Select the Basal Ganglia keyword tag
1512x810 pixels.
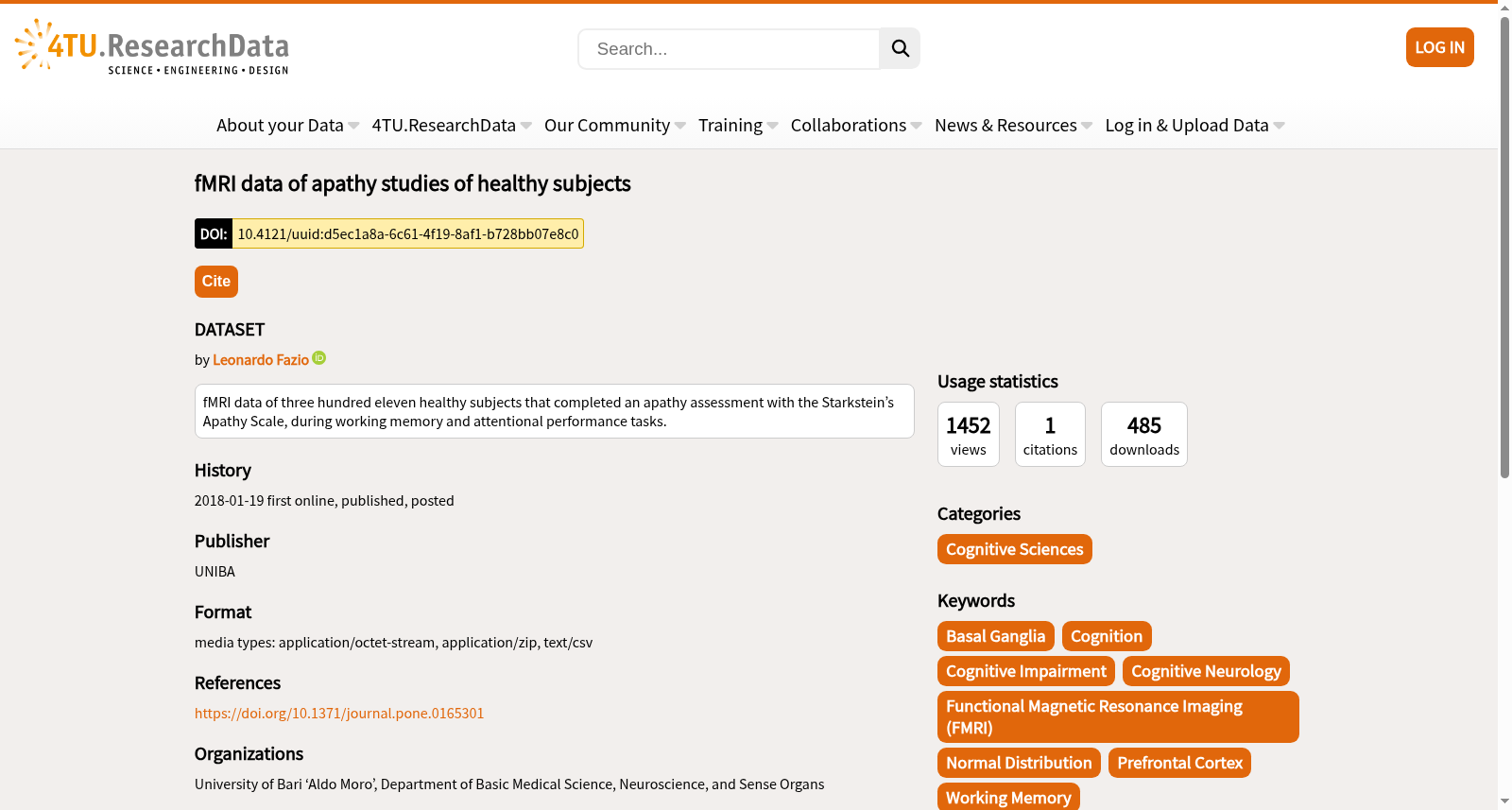click(x=995, y=636)
